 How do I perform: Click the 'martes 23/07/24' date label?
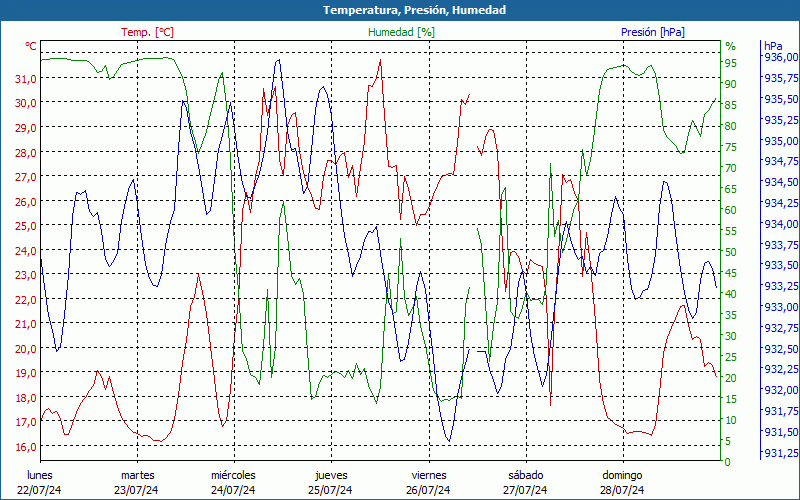pyautogui.click(x=136, y=483)
